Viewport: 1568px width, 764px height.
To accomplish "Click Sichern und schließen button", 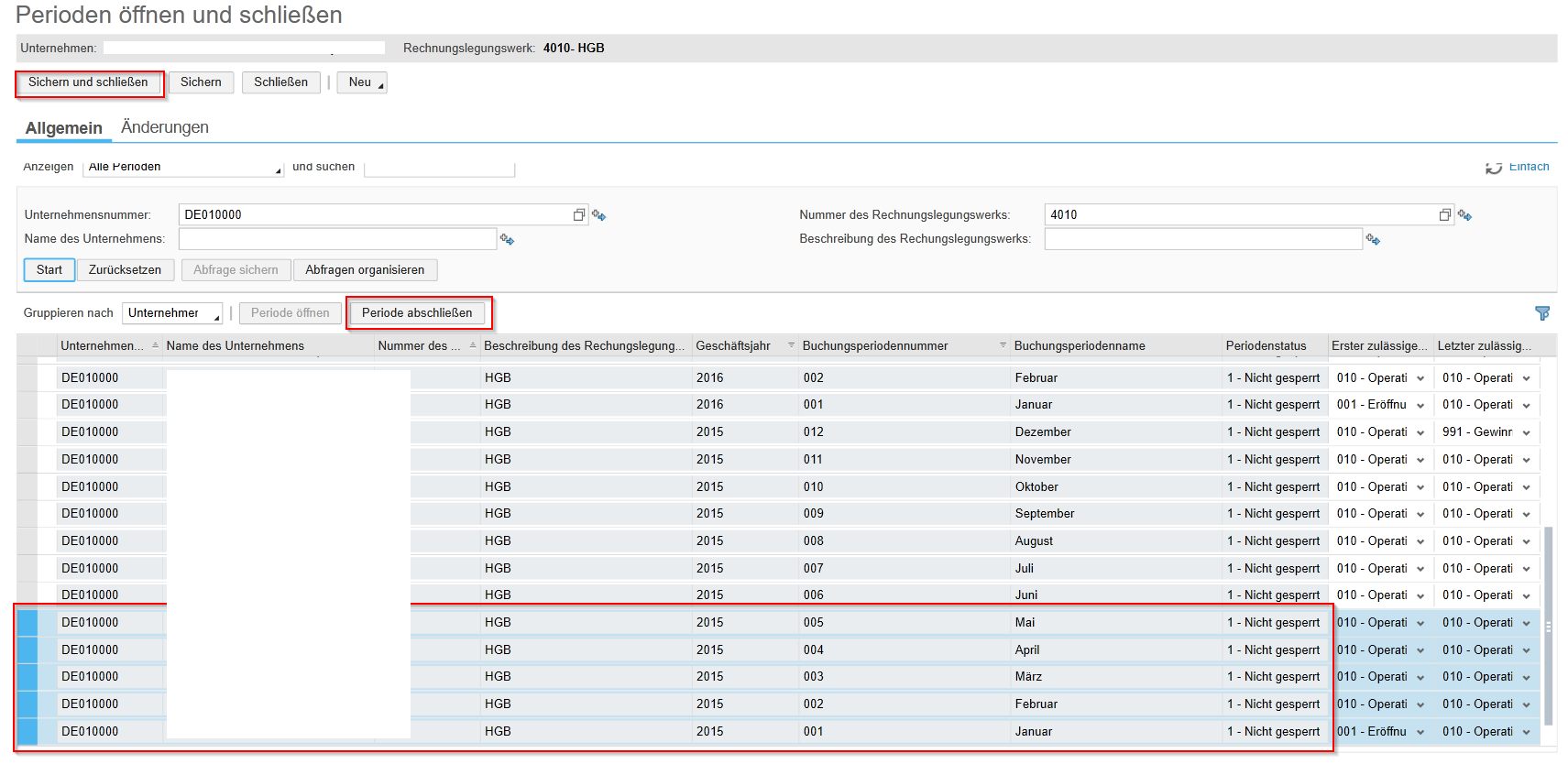I will pos(88,82).
